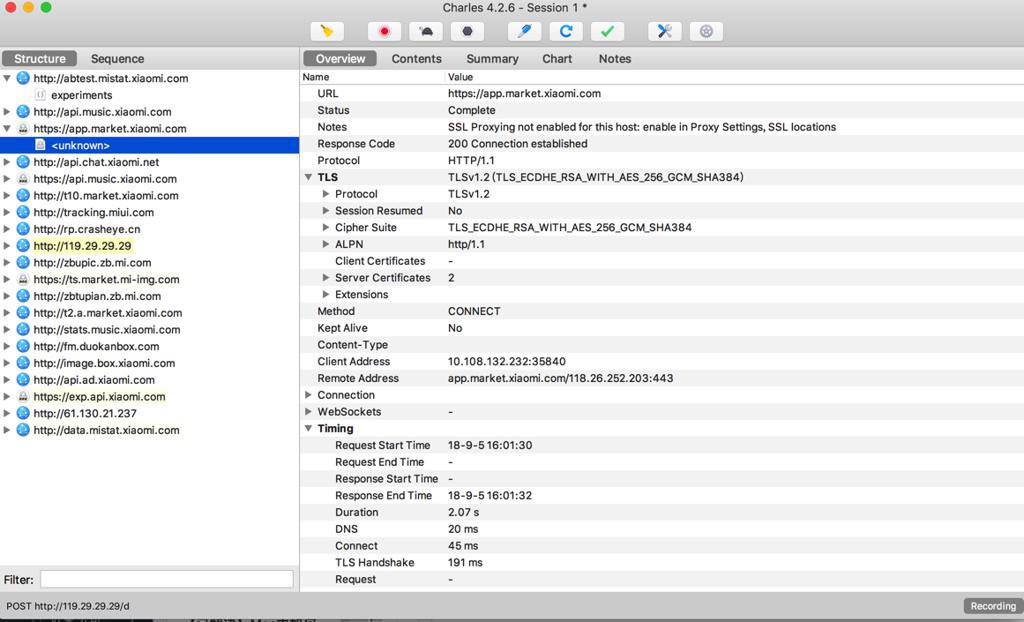Expand the http://119.29.29.29 host
1024x622 pixels.
7,246
